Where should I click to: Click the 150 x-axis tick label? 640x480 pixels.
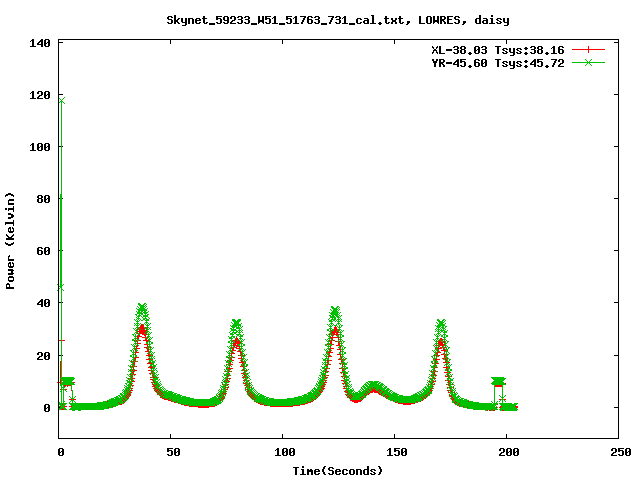[397, 452]
